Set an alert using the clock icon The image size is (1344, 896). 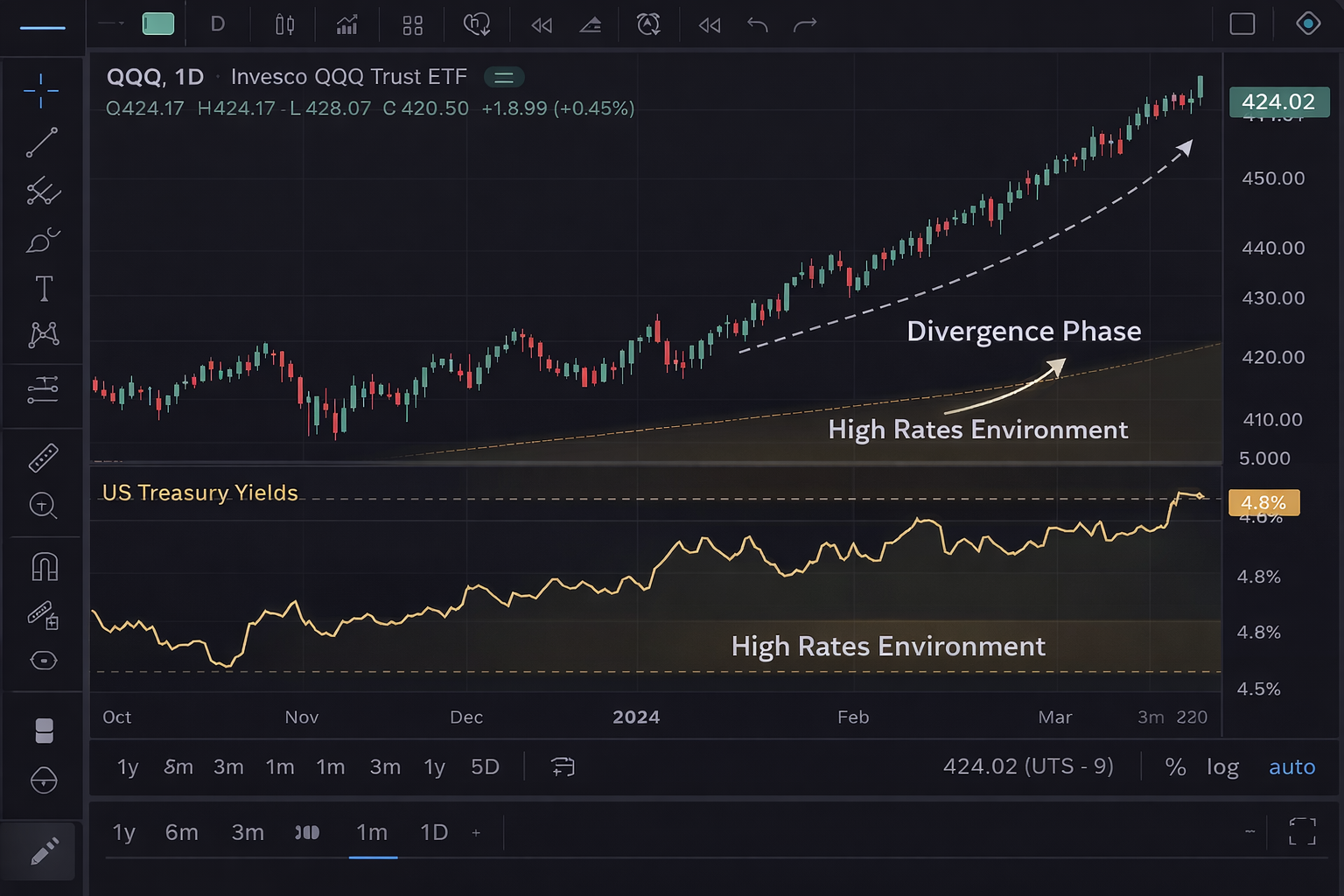pos(648,24)
